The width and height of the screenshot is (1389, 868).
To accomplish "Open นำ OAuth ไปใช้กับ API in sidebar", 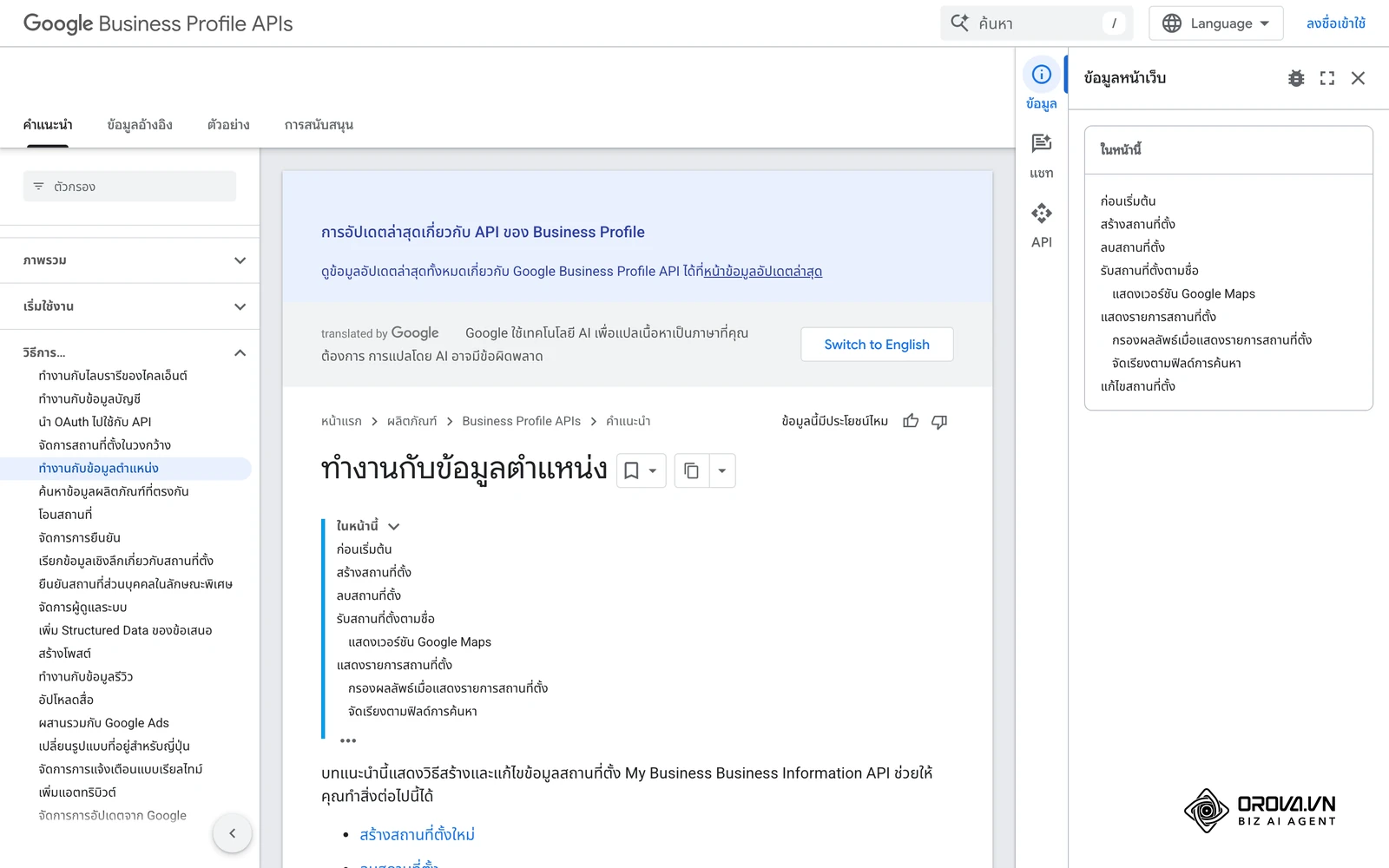I will click(95, 422).
